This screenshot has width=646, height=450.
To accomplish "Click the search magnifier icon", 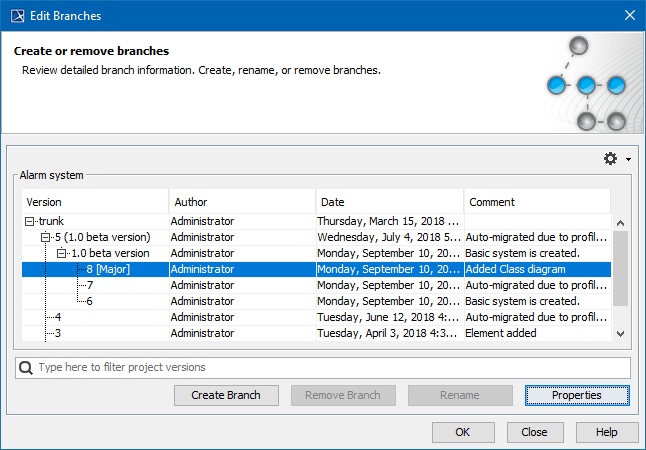I will point(27,368).
